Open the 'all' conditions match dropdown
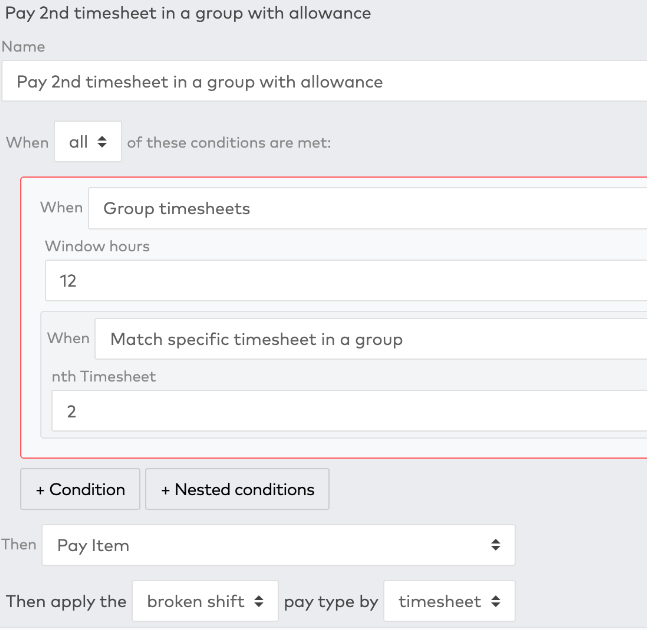 [88, 142]
